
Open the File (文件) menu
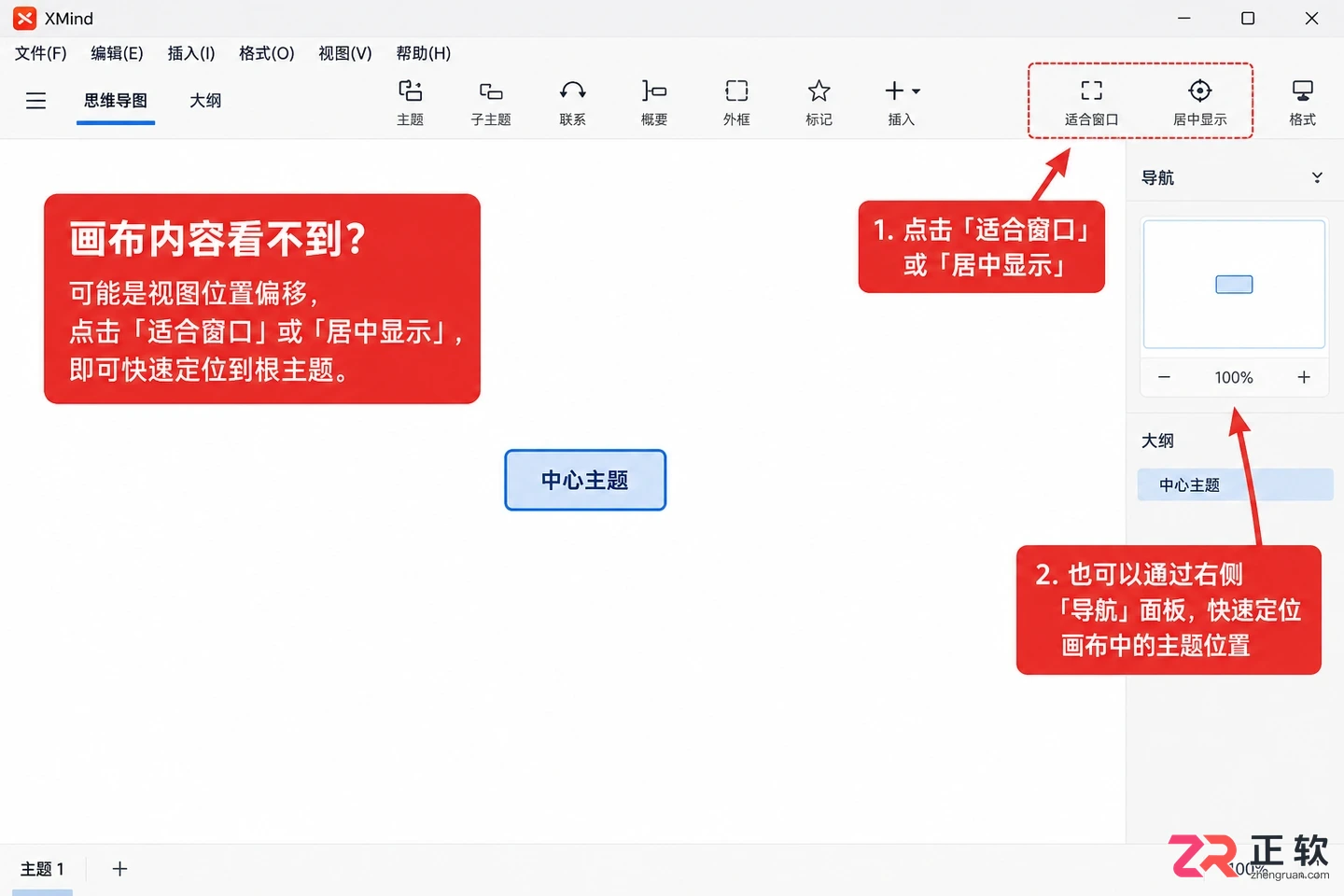(40, 53)
